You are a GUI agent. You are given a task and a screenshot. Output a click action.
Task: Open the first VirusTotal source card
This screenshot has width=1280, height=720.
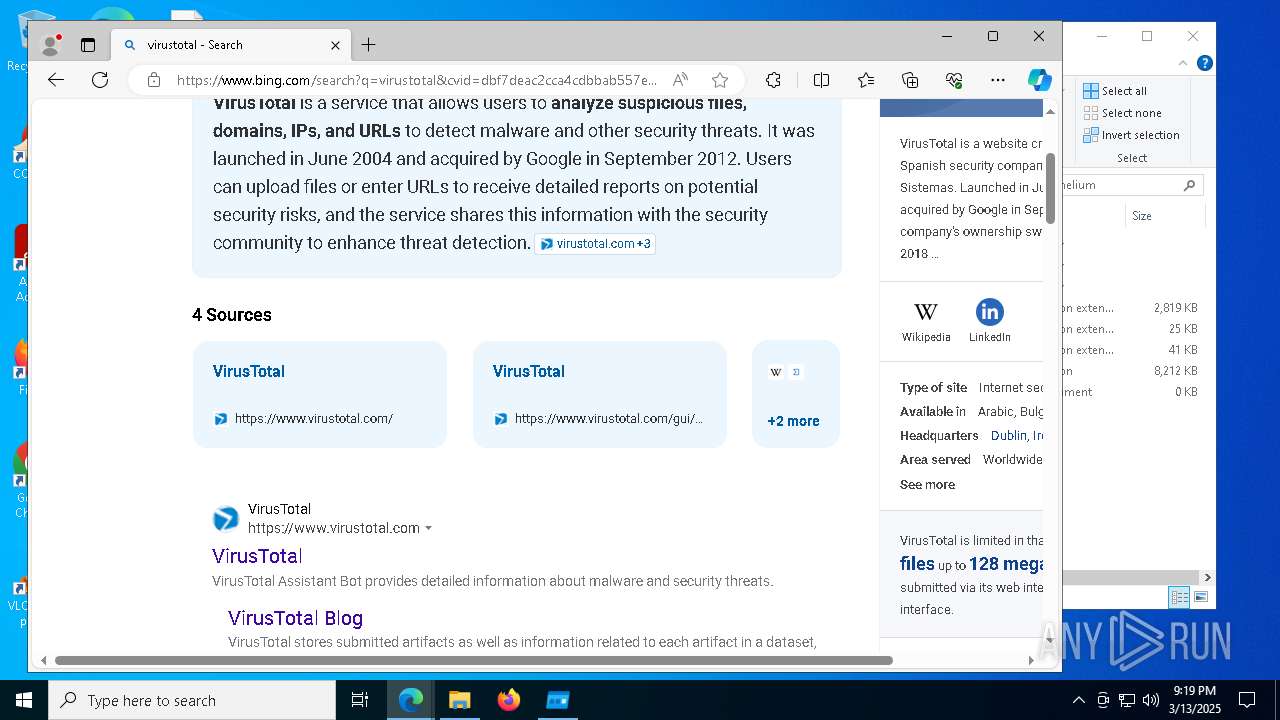(x=320, y=394)
